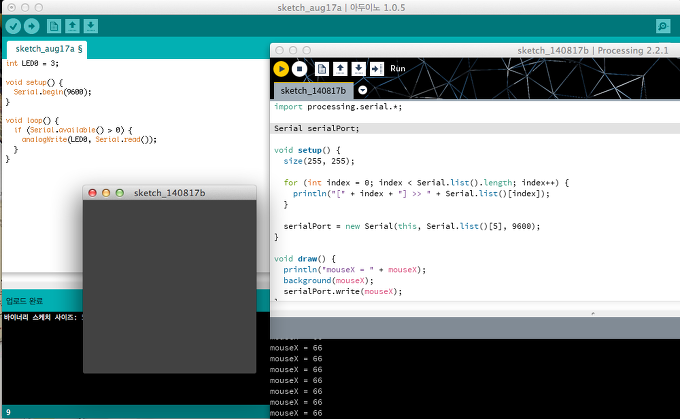The width and height of the screenshot is (680, 419).
Task: Click the Arduino status message '업로드 완료'
Action: [24, 301]
